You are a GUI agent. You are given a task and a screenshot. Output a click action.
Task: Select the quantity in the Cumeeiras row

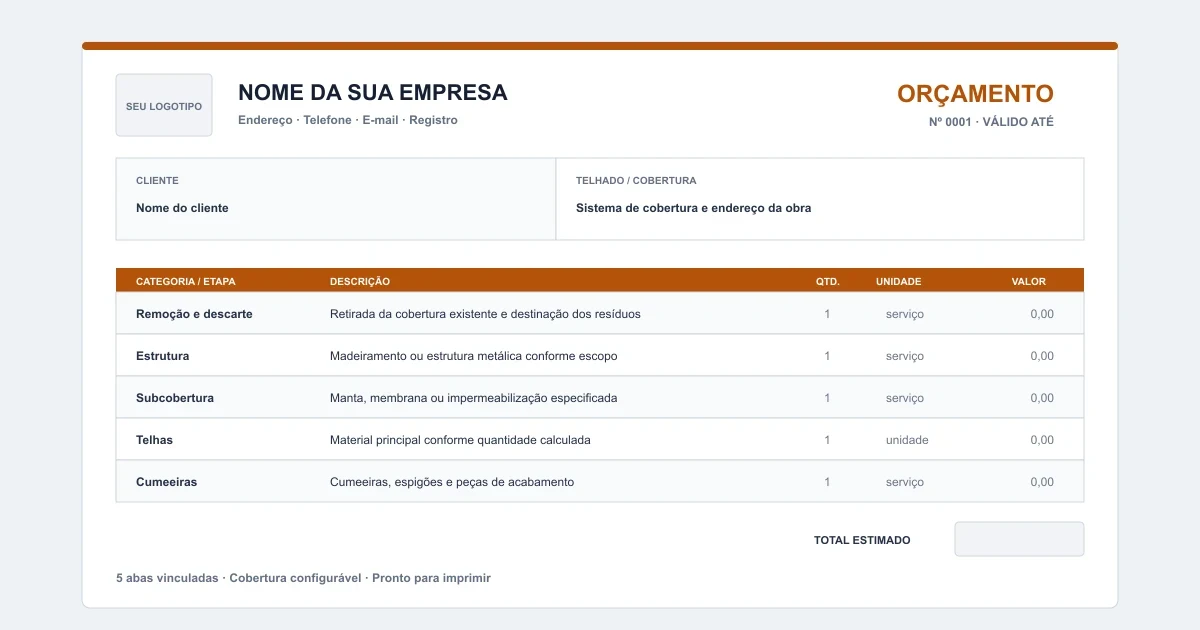827,482
